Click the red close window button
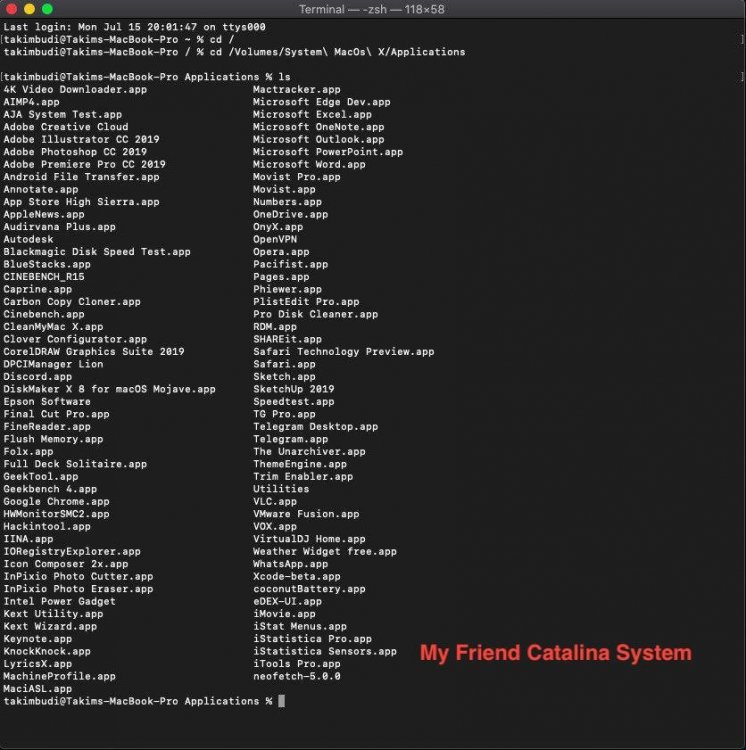Image resolution: width=746 pixels, height=750 pixels. click(11, 9)
